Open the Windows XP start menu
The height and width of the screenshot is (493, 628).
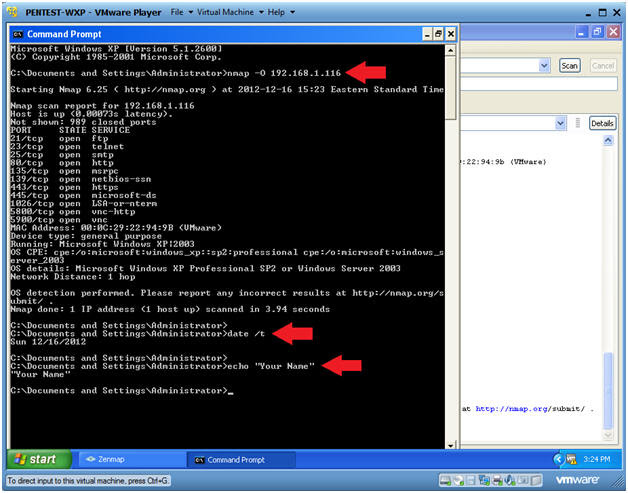tap(39, 459)
